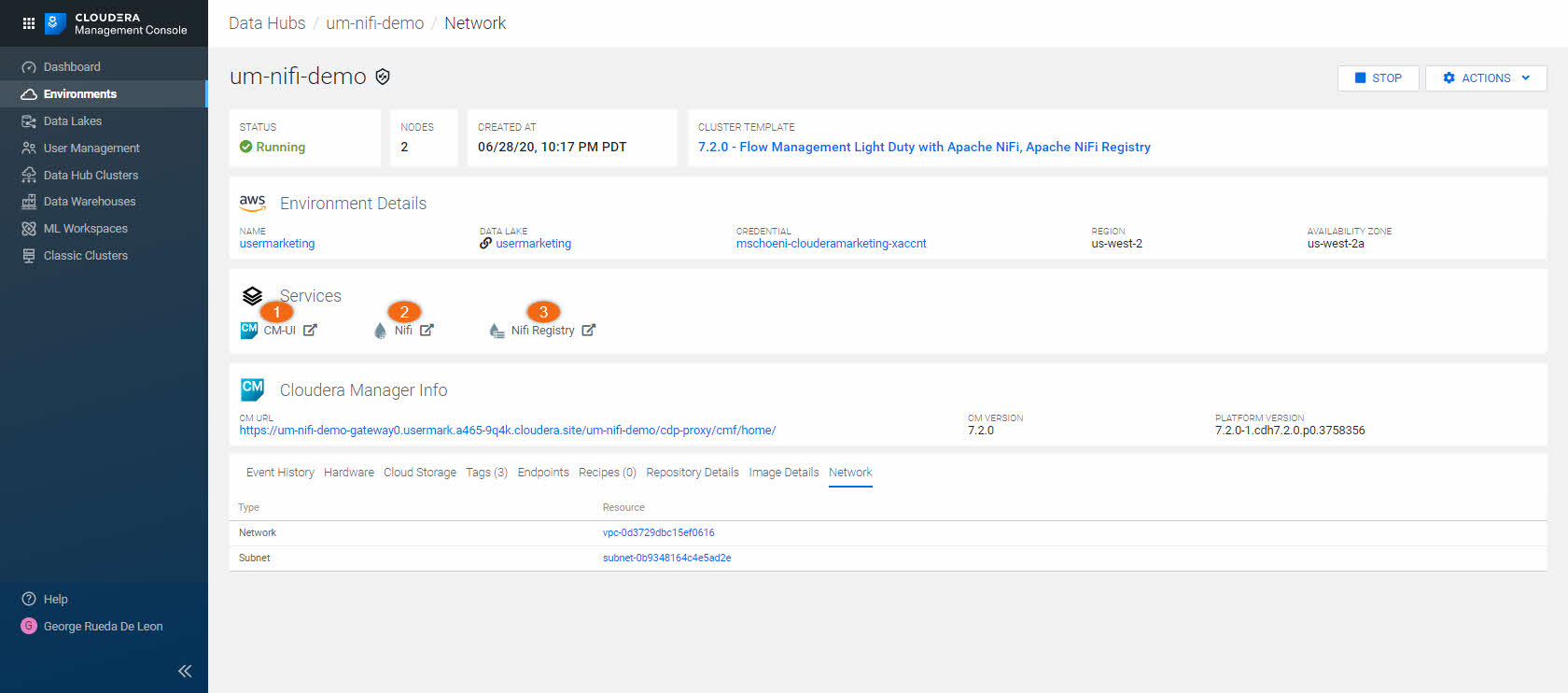Open Help from the sidebar

(x=56, y=600)
